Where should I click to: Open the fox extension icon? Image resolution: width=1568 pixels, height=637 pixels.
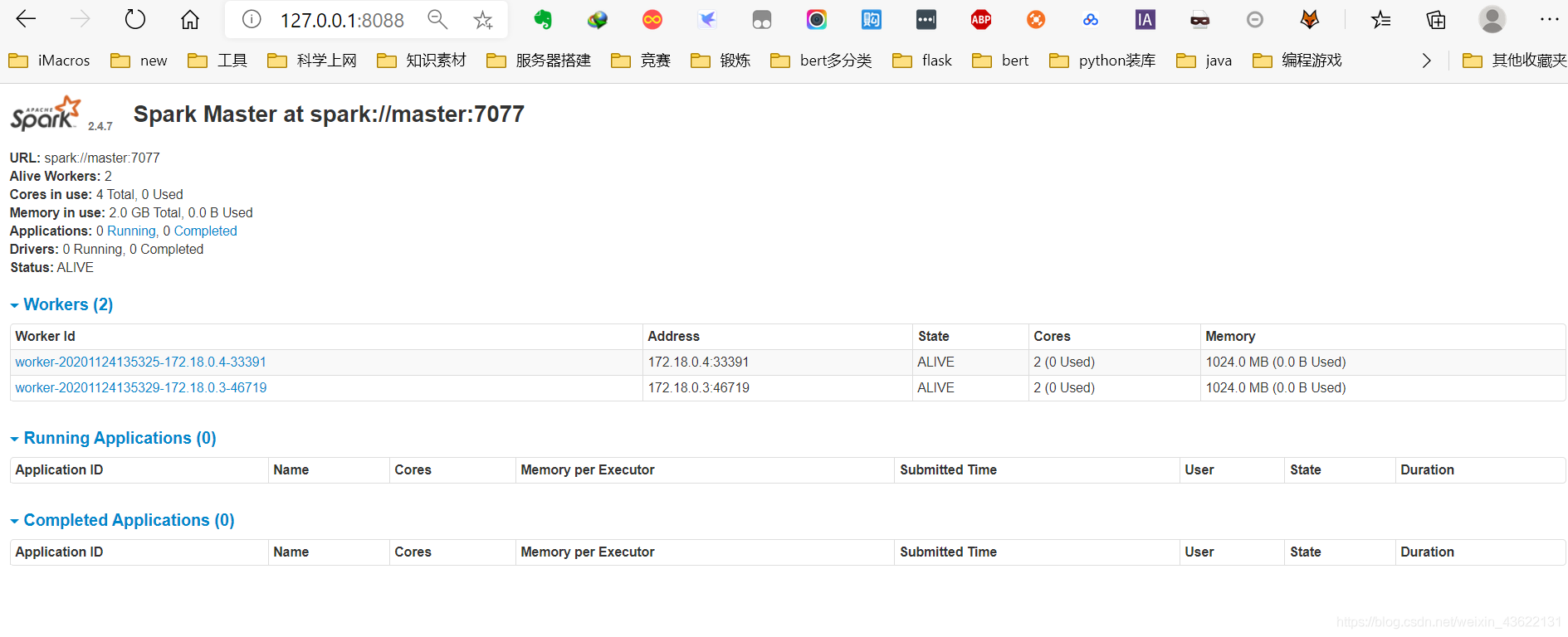pos(1310,19)
